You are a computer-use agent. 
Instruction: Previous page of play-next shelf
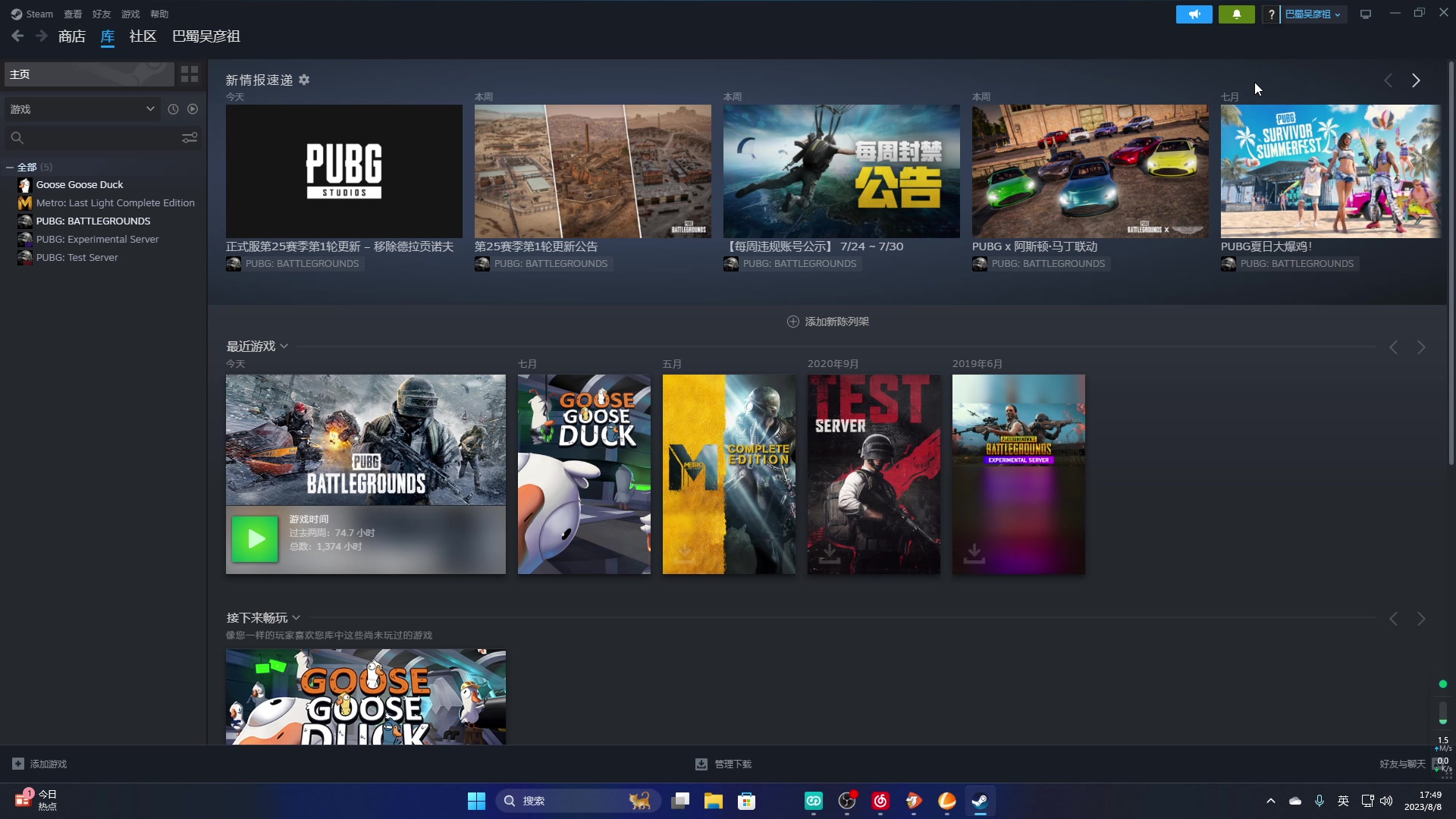pyautogui.click(x=1393, y=619)
